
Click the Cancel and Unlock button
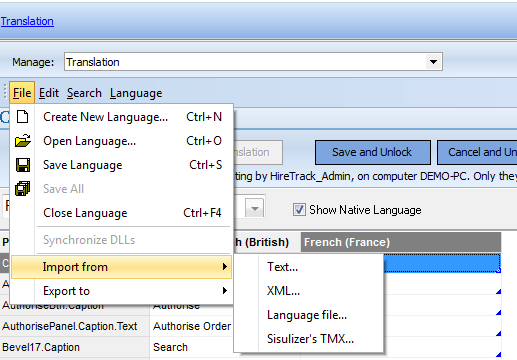pos(477,152)
